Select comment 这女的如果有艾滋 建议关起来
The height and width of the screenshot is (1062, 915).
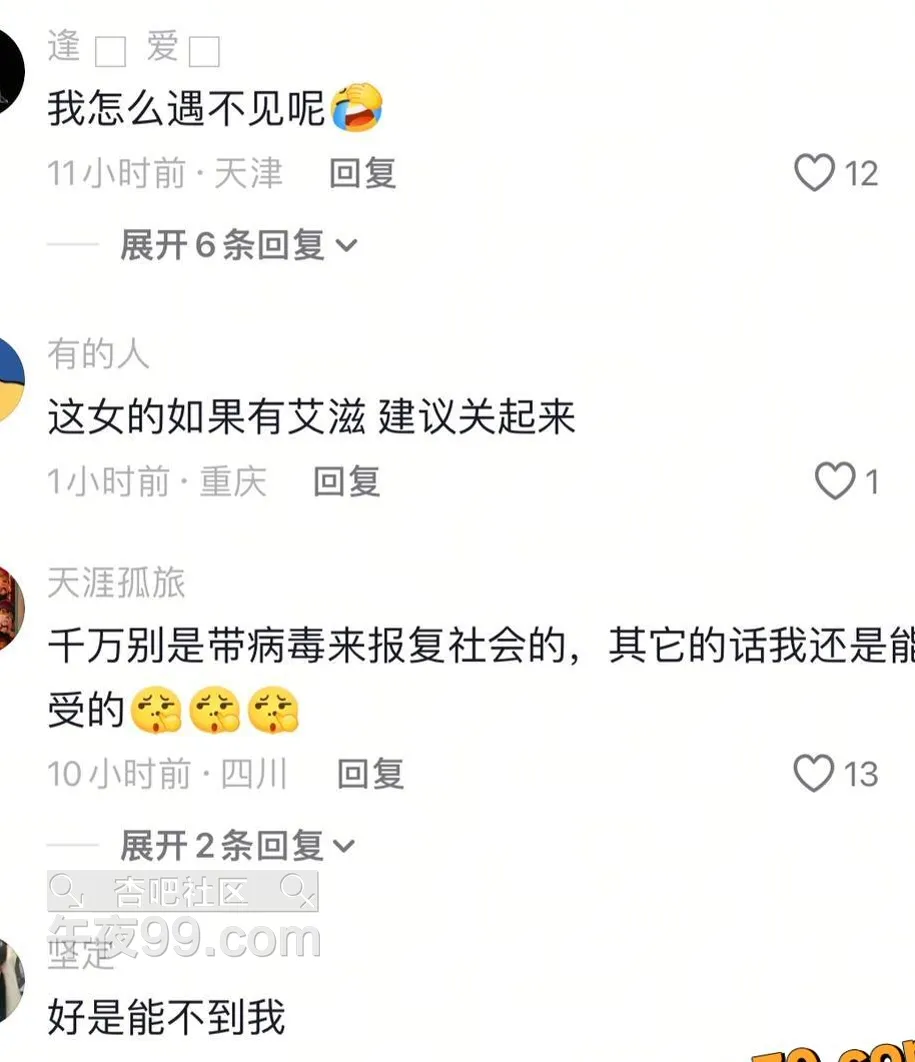pos(312,416)
